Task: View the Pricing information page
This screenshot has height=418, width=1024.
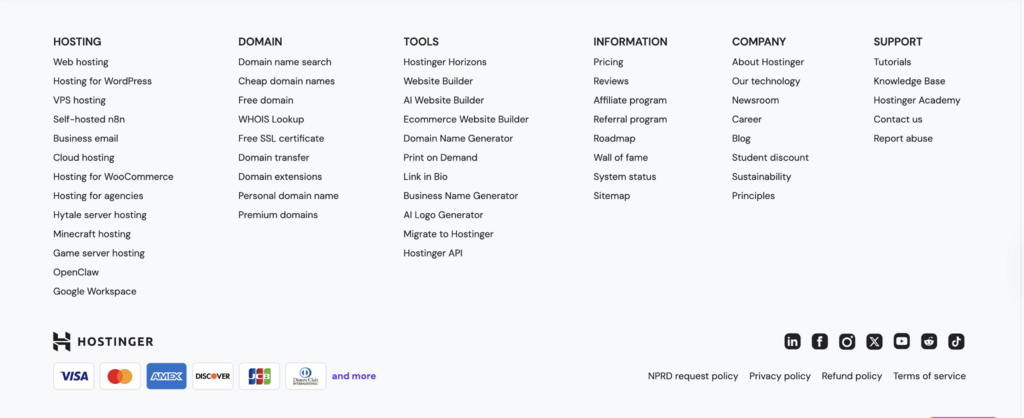Action: 608,62
